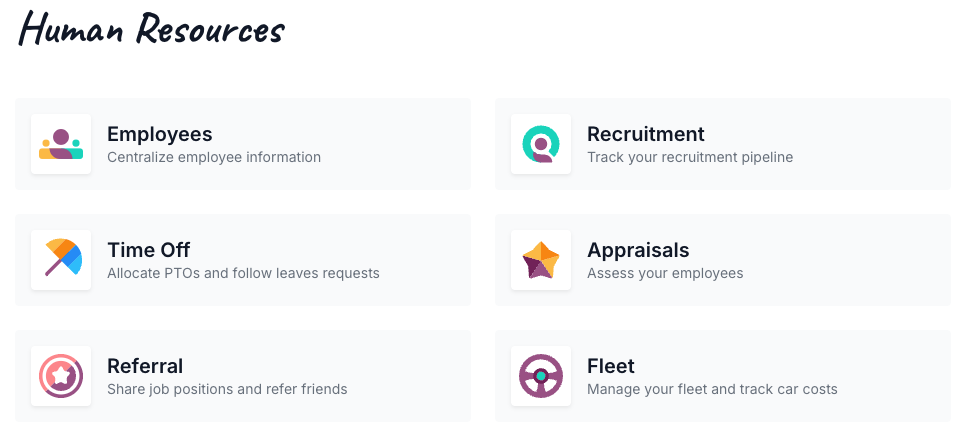The width and height of the screenshot is (957, 428).
Task: Select the Time Off title
Action: [149, 250]
